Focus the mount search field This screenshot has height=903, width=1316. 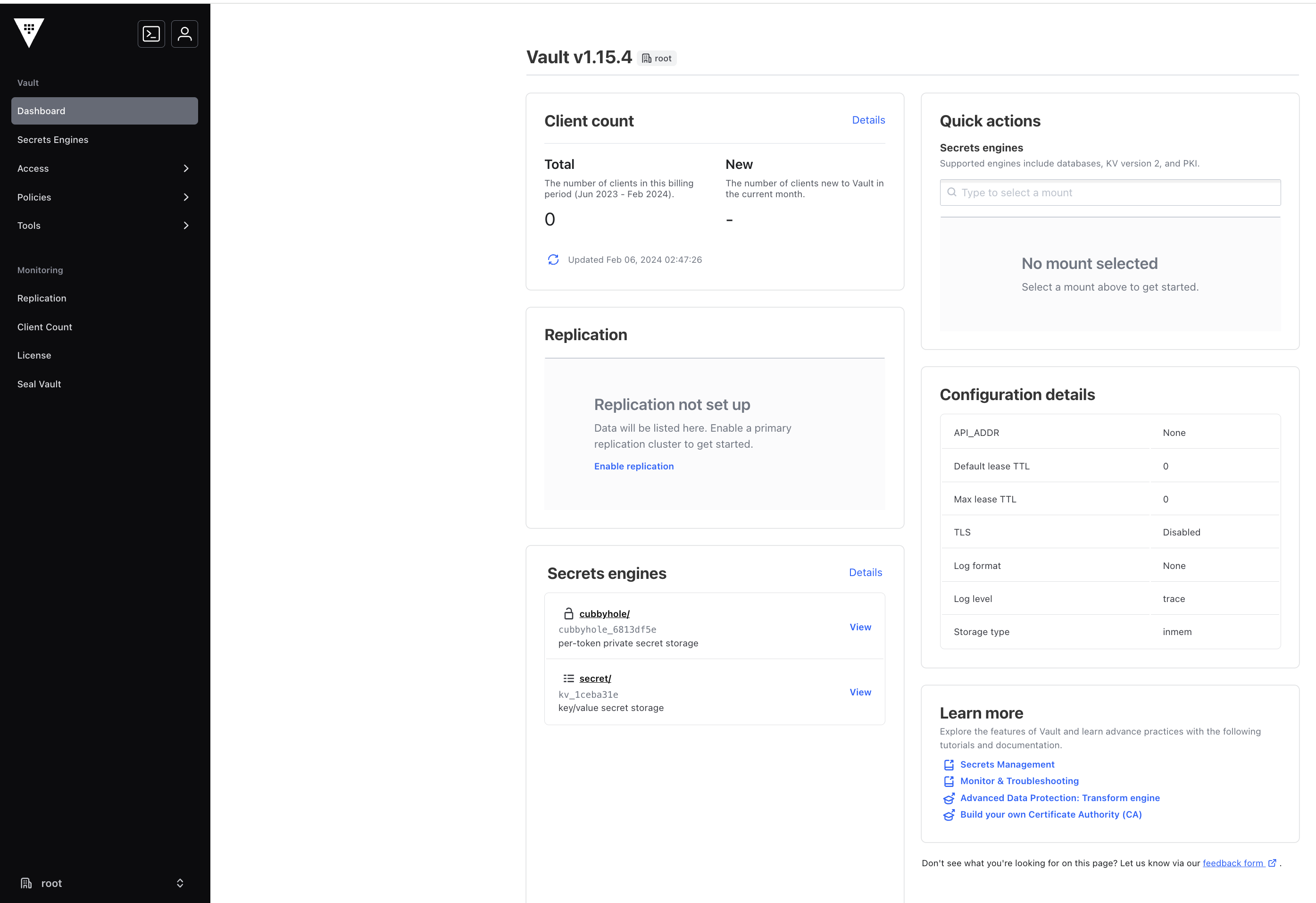click(x=1110, y=192)
